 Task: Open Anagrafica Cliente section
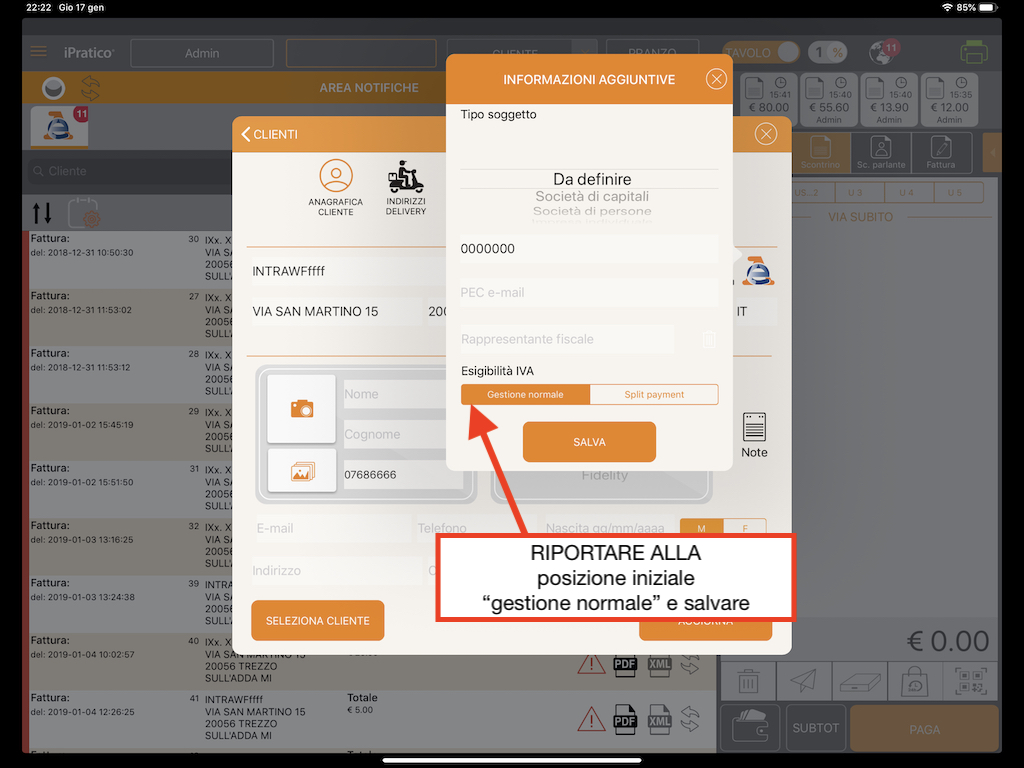point(336,188)
